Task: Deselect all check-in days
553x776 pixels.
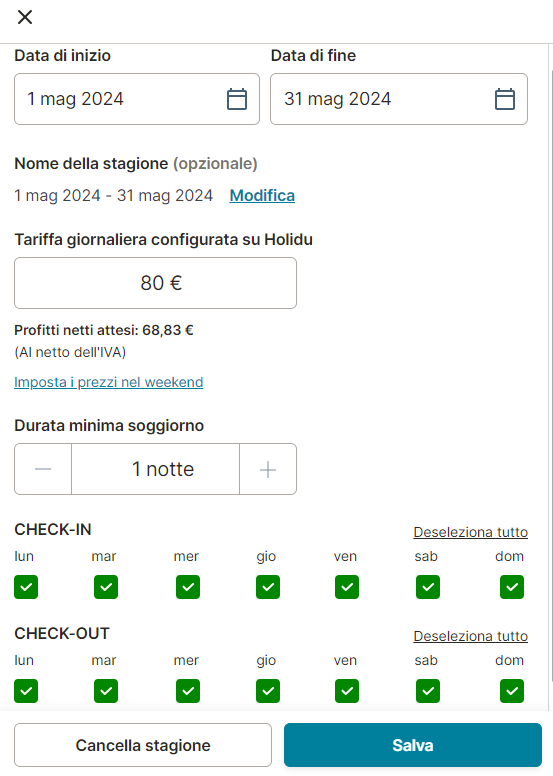Action: coord(470,532)
